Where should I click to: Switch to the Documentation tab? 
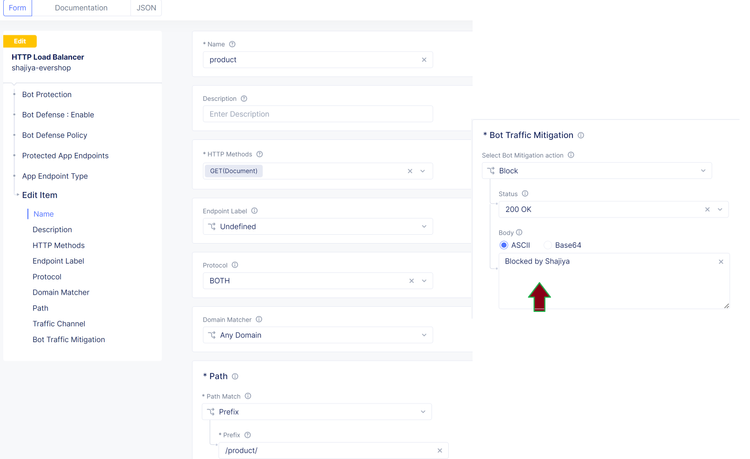click(81, 8)
